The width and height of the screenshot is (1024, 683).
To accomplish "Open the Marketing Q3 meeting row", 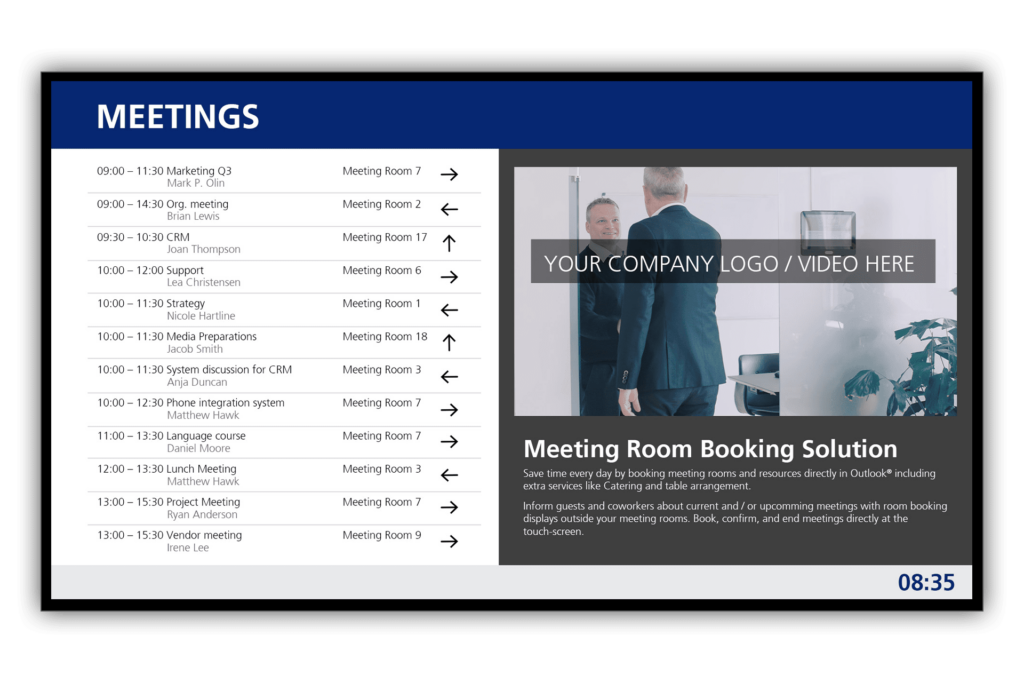I will 198,171.
